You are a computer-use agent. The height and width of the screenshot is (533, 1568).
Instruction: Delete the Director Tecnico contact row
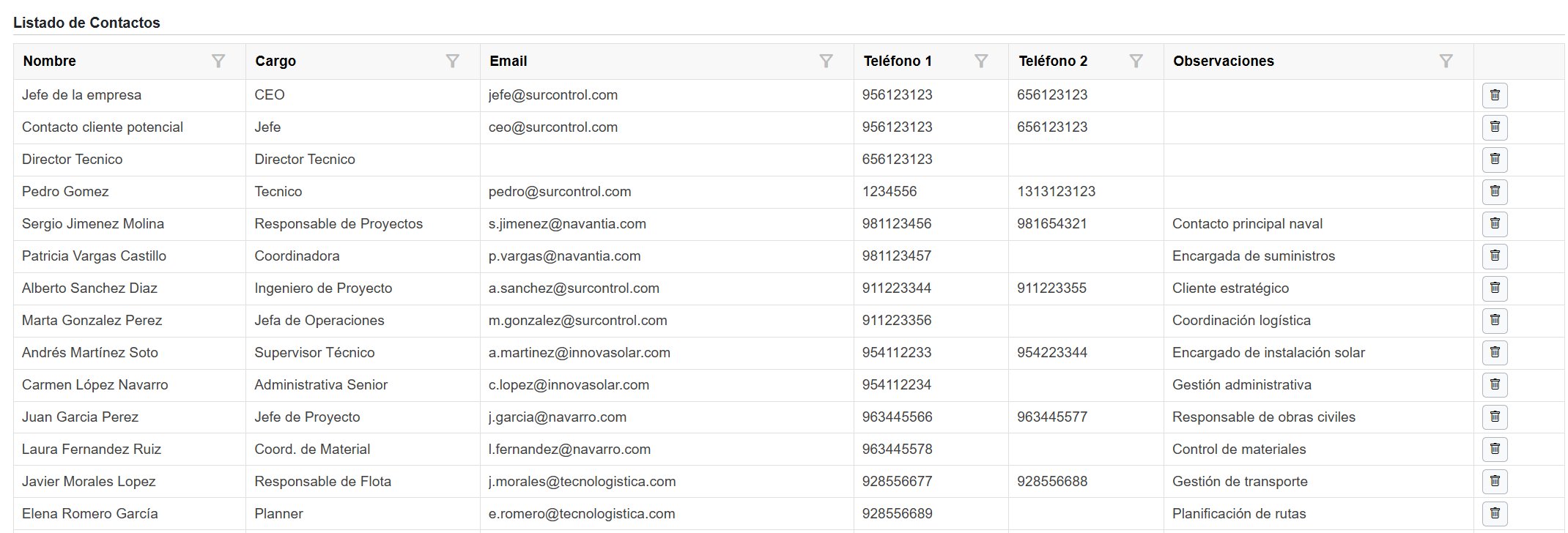(x=1495, y=160)
